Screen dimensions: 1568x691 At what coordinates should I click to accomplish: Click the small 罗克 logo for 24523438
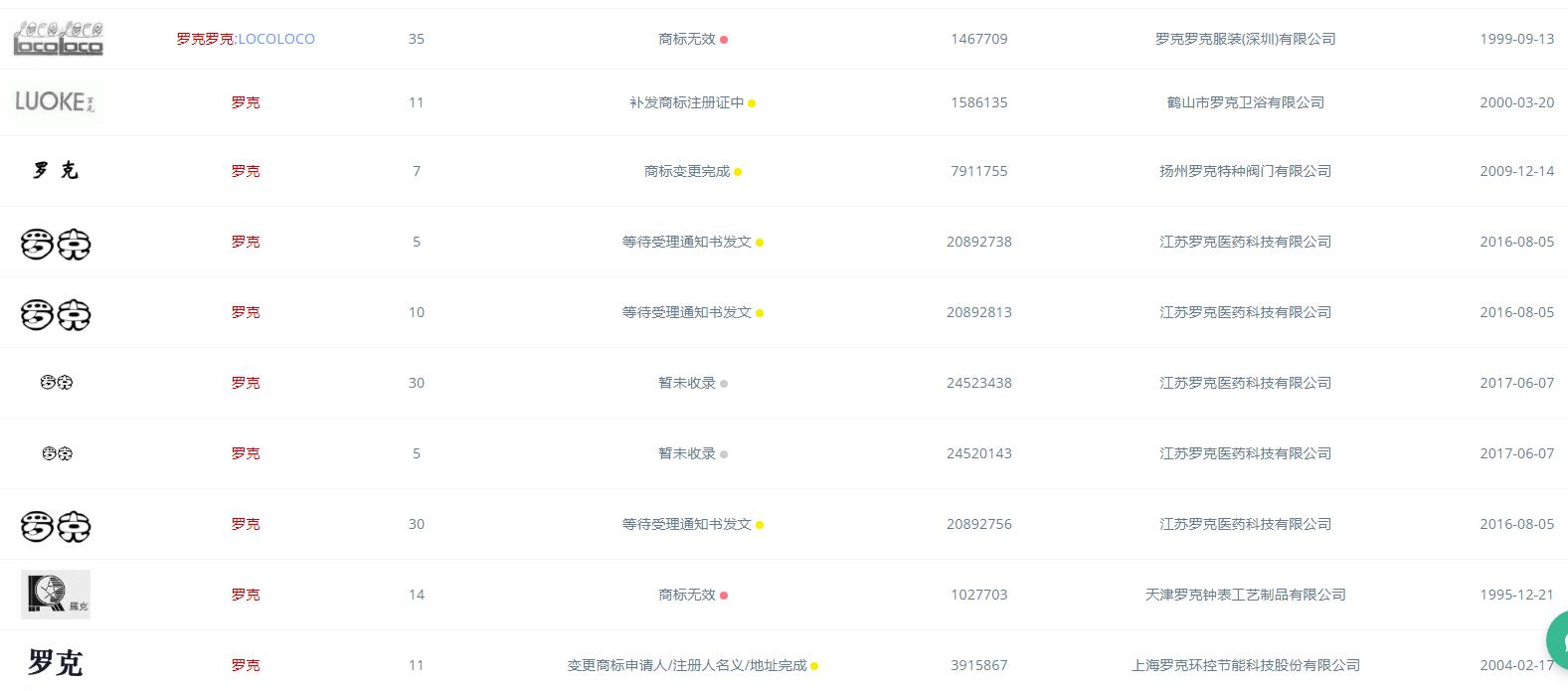(56, 382)
